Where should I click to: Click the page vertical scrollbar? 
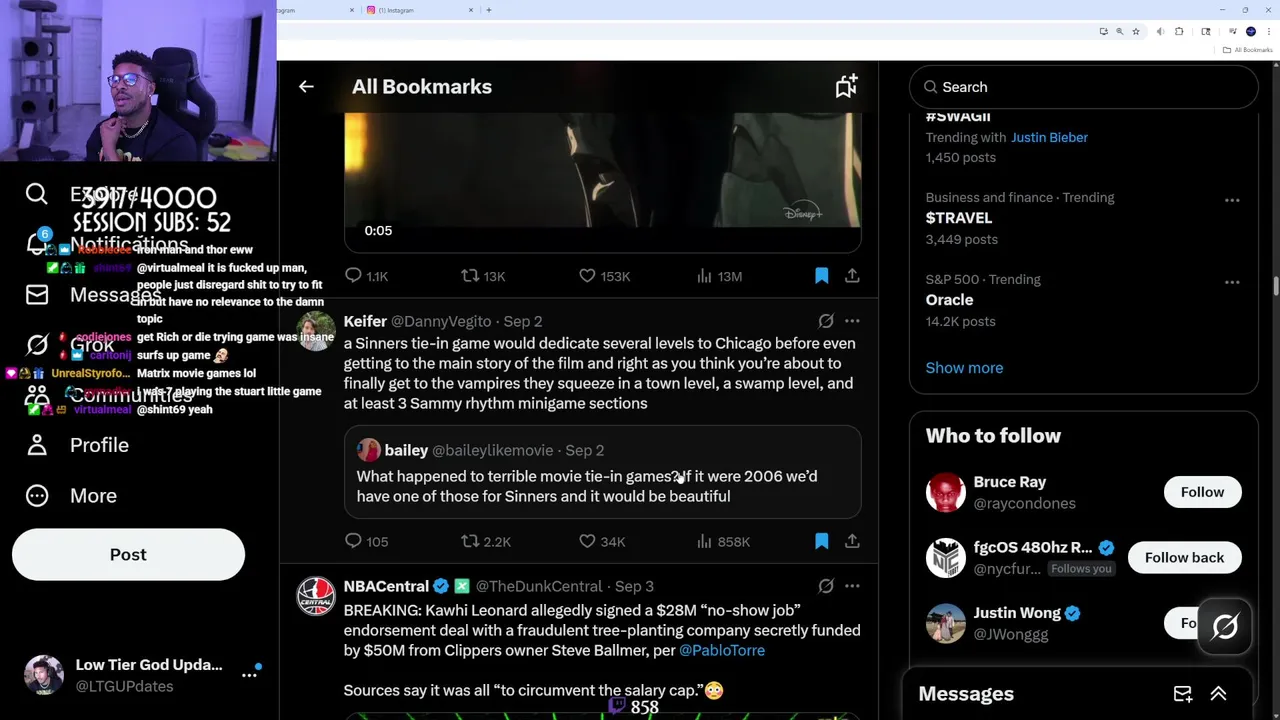[1275, 285]
